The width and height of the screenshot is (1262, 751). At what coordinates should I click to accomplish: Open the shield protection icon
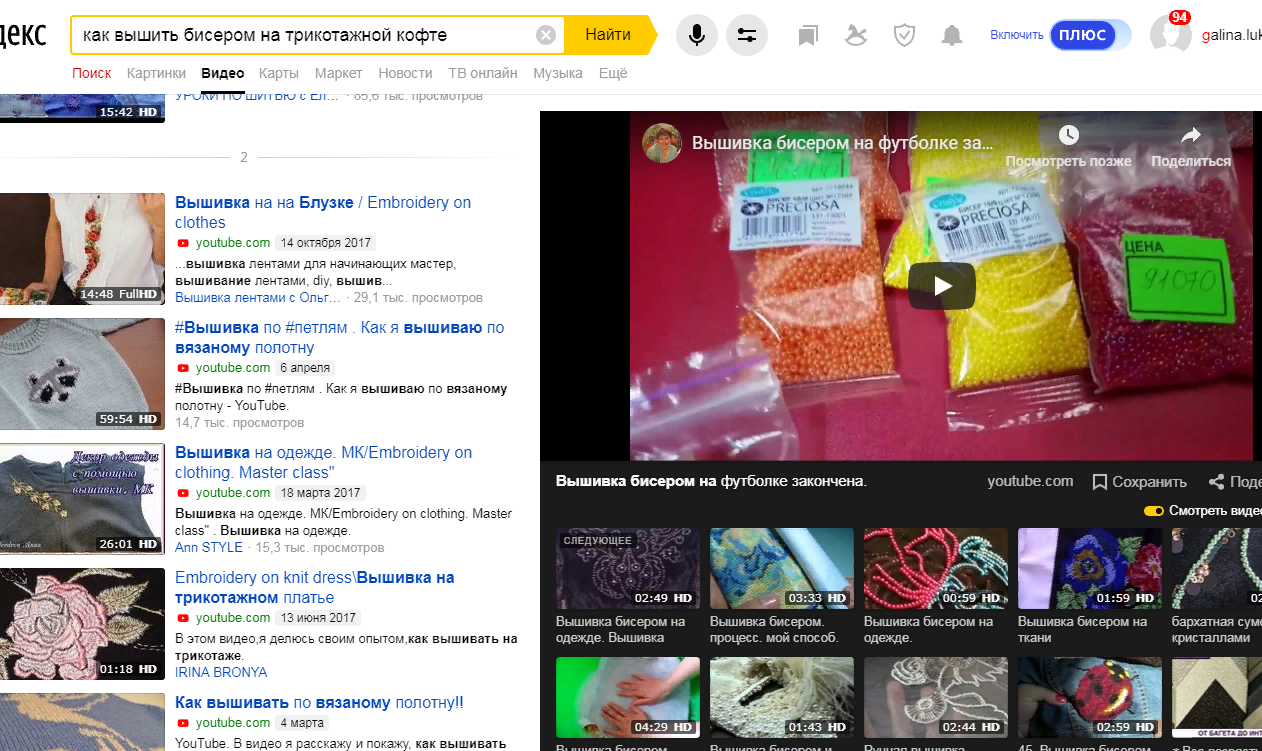[904, 36]
